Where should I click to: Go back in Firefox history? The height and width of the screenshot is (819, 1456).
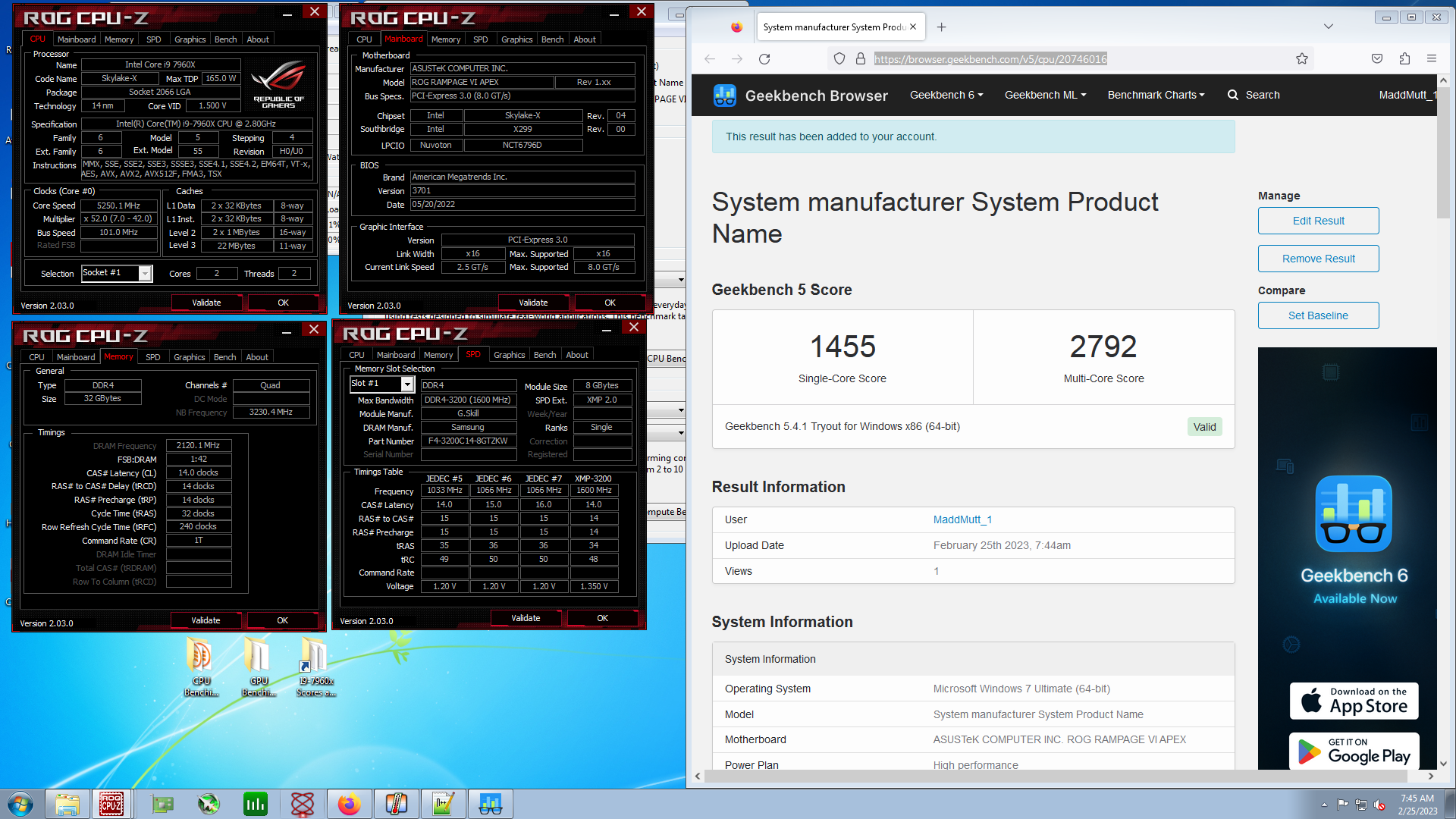[x=710, y=59]
